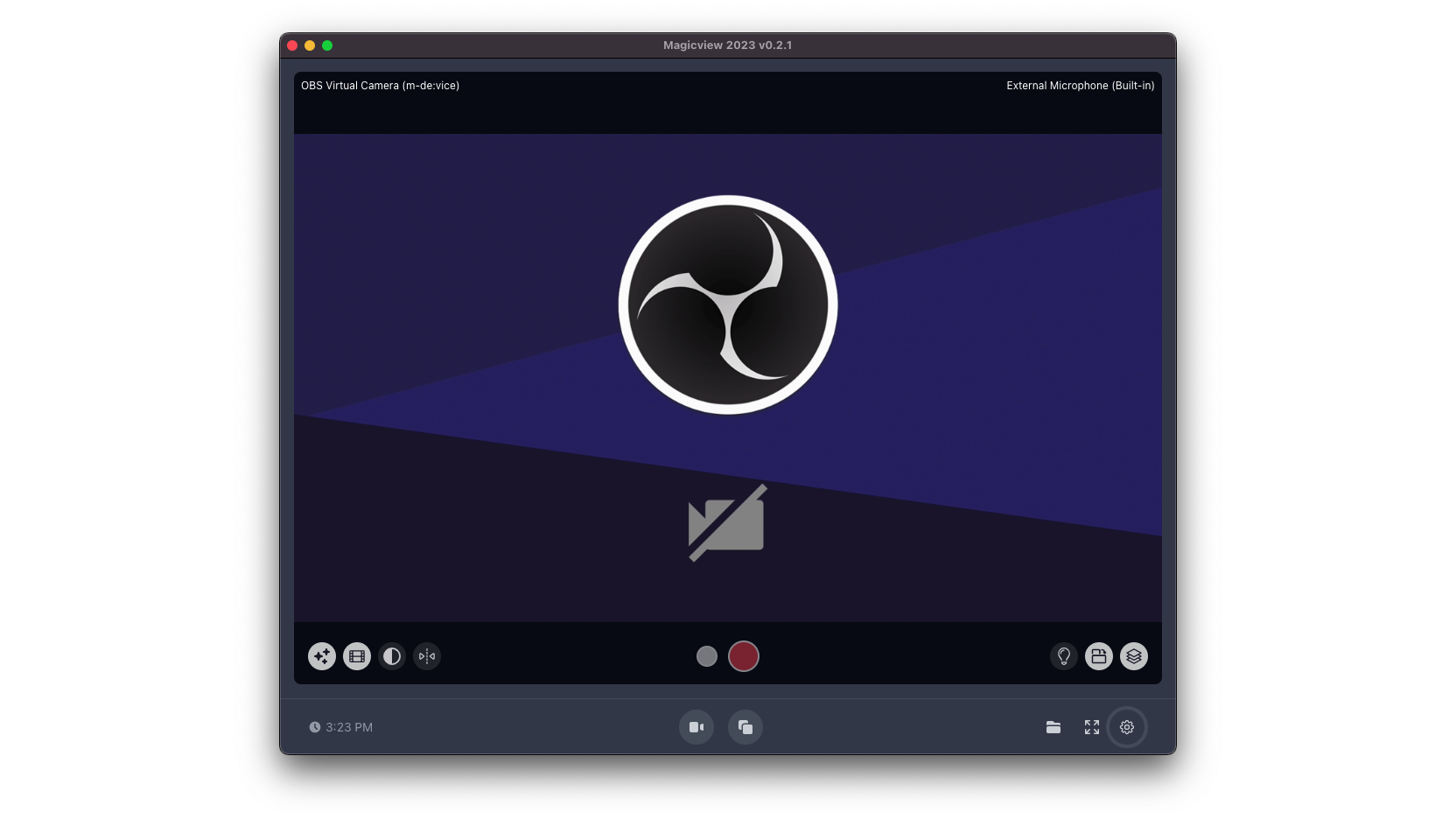
Task: Capture a snapshot with the gray circle
Action: (x=706, y=656)
